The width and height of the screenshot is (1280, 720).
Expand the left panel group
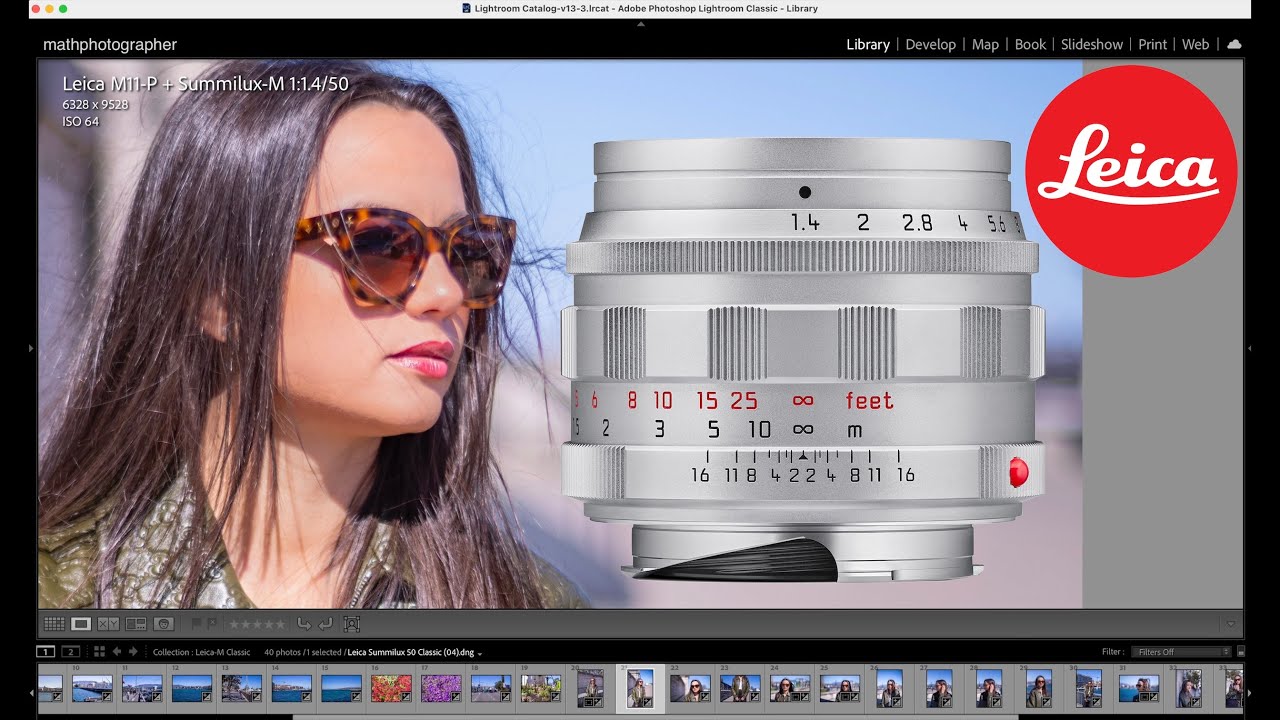(31, 348)
